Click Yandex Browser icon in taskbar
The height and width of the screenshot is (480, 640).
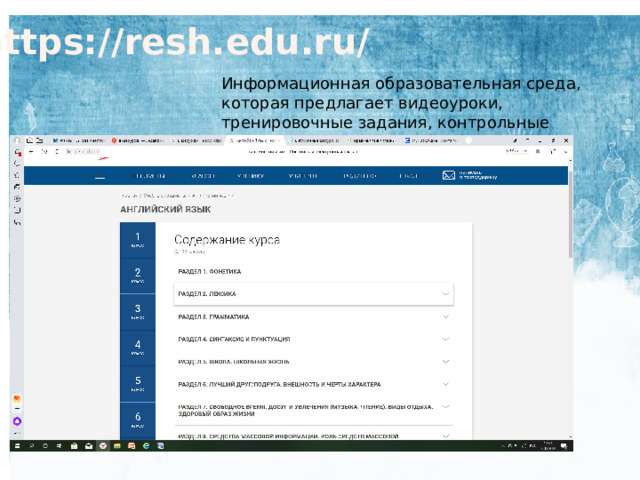click(x=103, y=446)
